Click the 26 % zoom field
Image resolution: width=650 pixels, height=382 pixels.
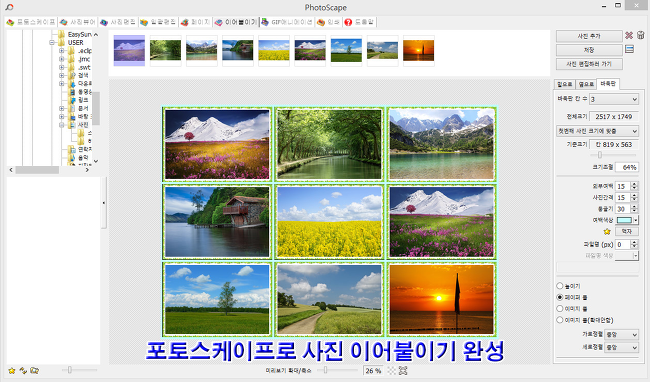click(x=373, y=371)
